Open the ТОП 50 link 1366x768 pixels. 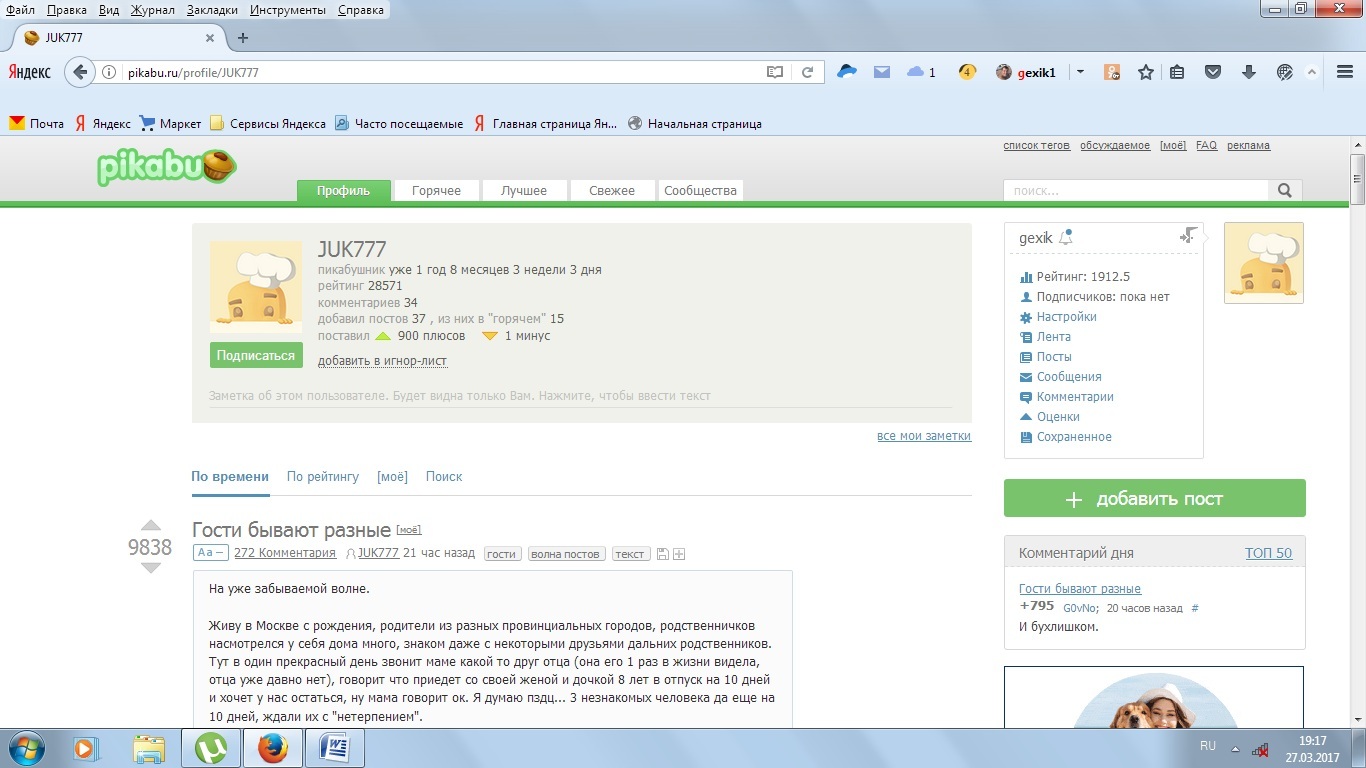[1268, 553]
